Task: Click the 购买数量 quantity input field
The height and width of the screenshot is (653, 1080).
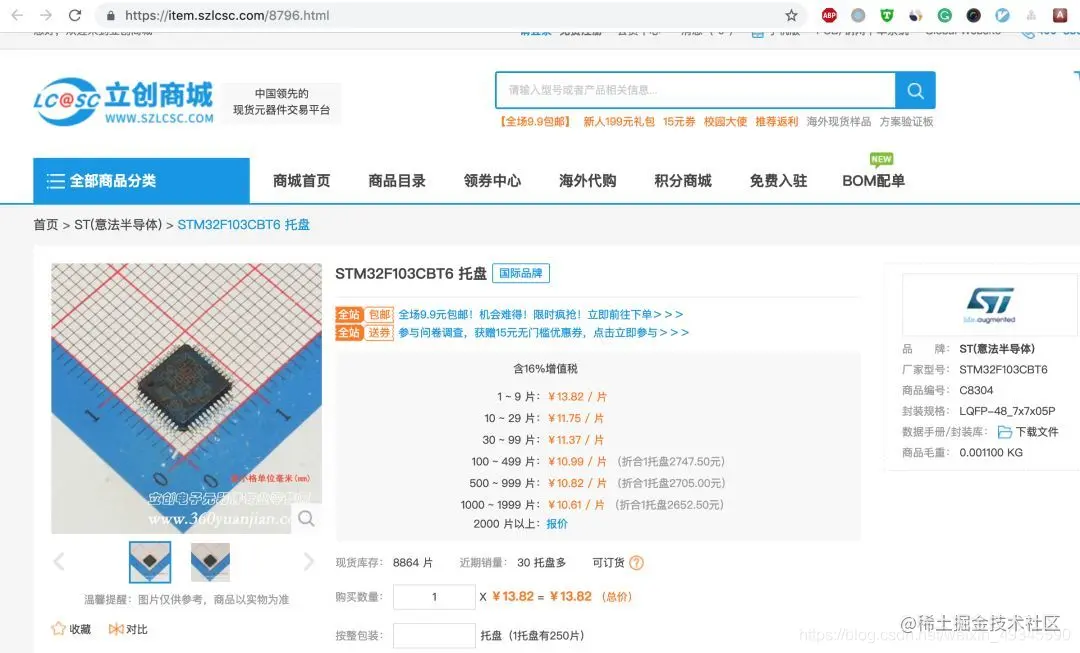Action: coord(434,597)
